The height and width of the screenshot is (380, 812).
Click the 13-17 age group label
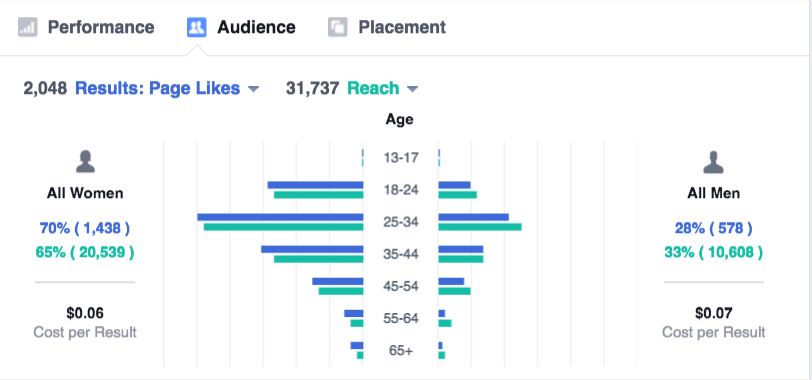401,157
